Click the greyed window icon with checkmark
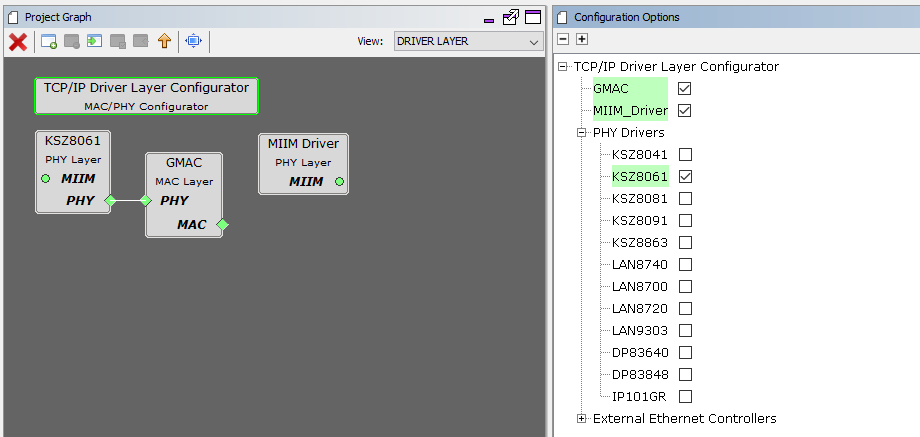Screen dimensions: 920x437 point(118,42)
